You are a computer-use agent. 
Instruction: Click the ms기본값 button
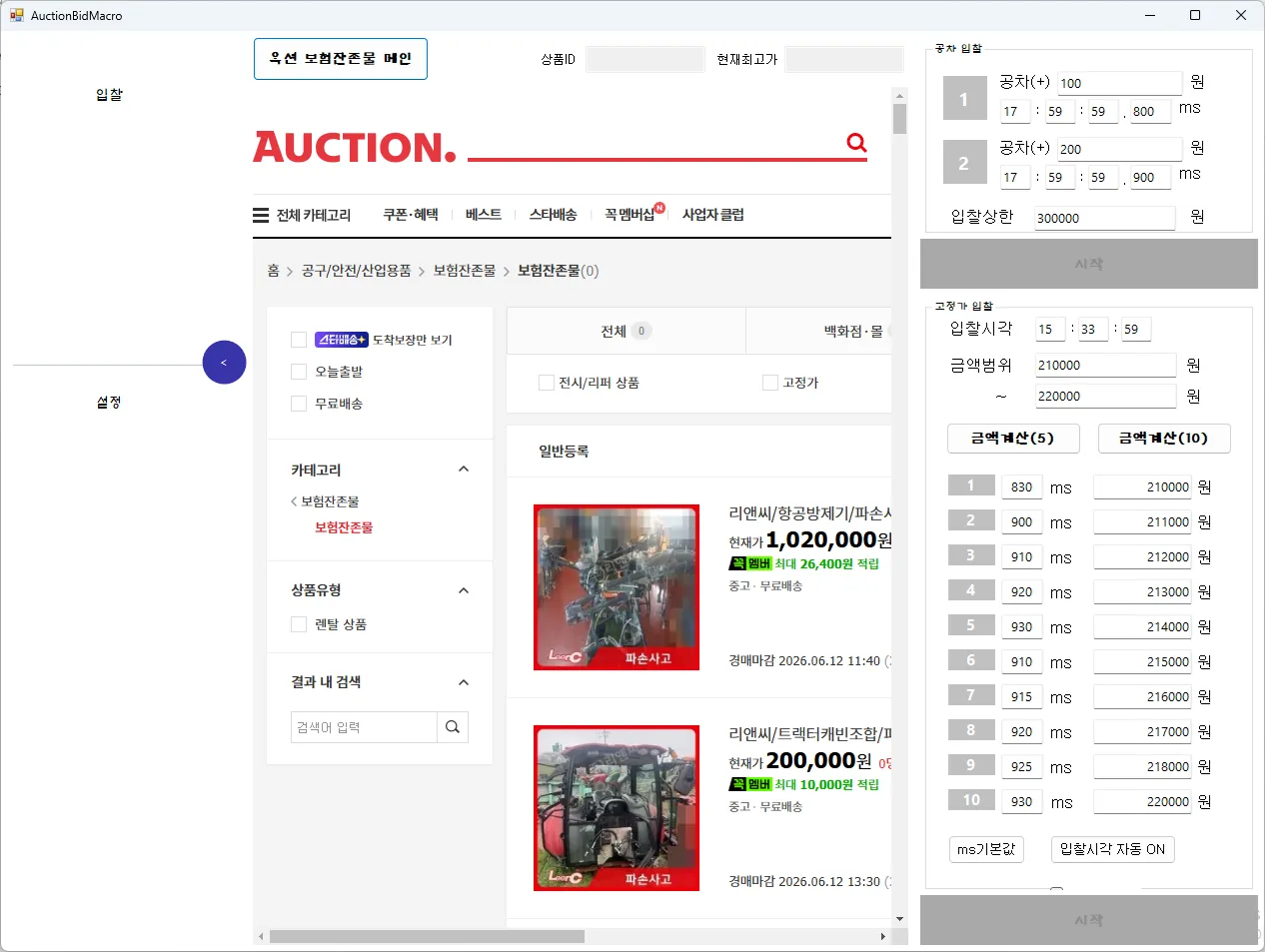[986, 849]
